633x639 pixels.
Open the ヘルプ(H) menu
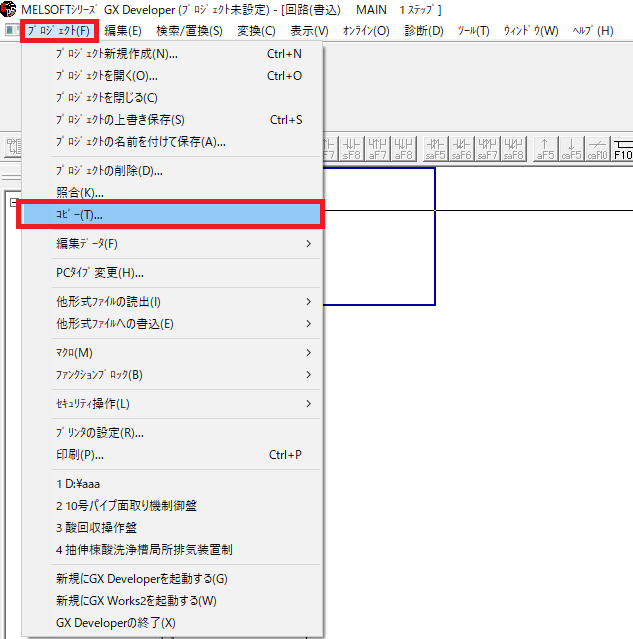point(593,31)
